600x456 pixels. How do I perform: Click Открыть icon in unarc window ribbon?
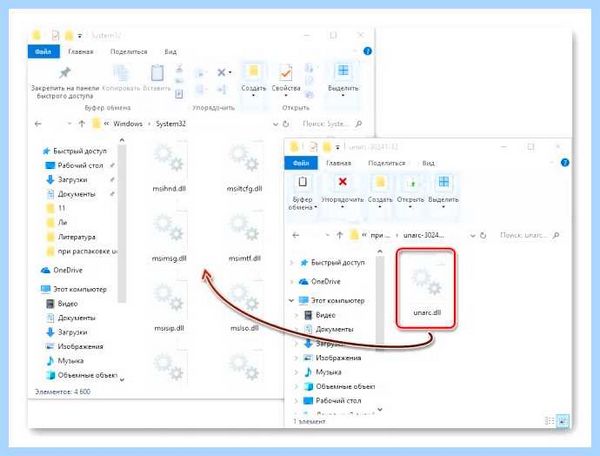pyautogui.click(x=412, y=183)
